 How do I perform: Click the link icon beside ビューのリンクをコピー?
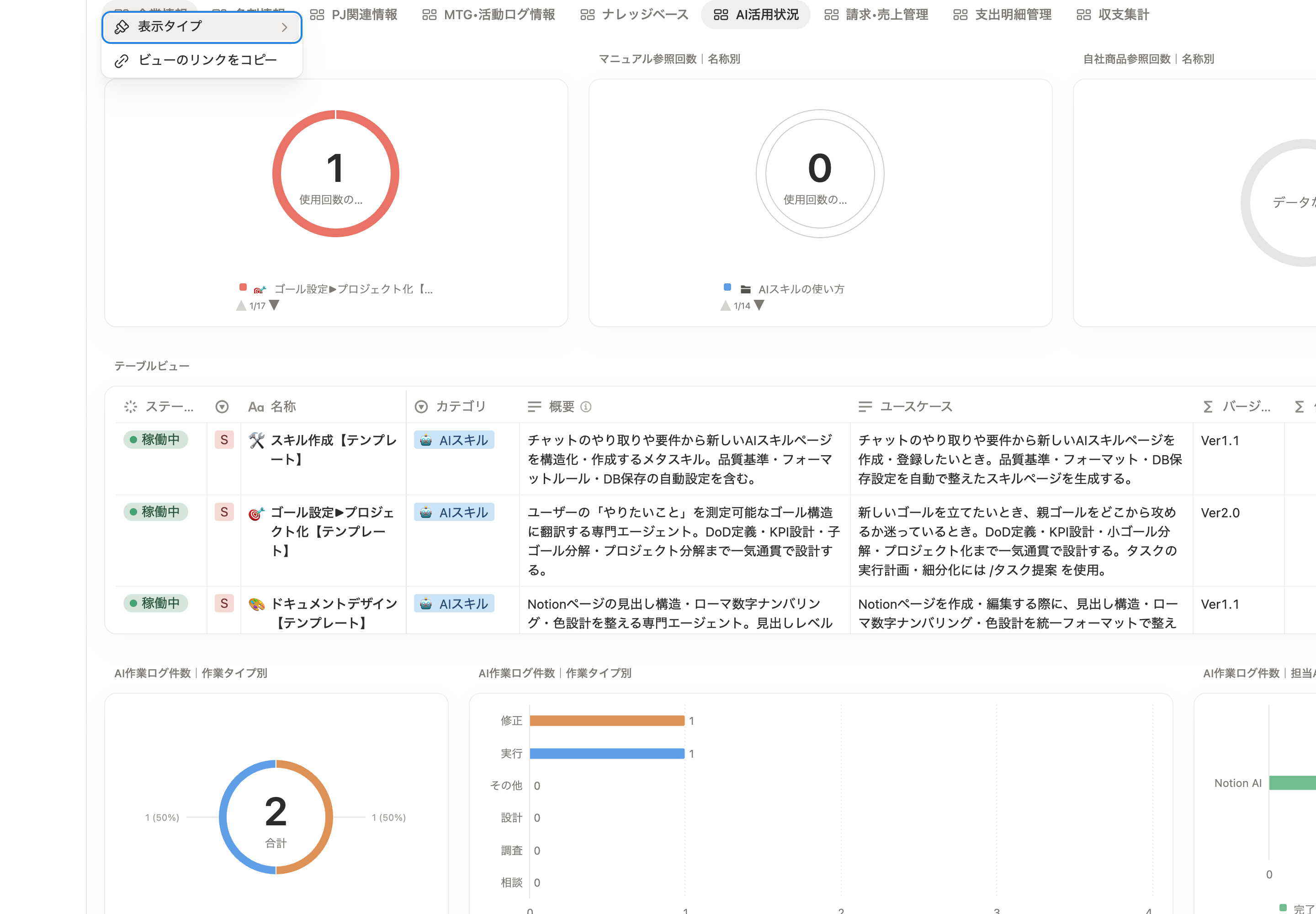pos(122,61)
